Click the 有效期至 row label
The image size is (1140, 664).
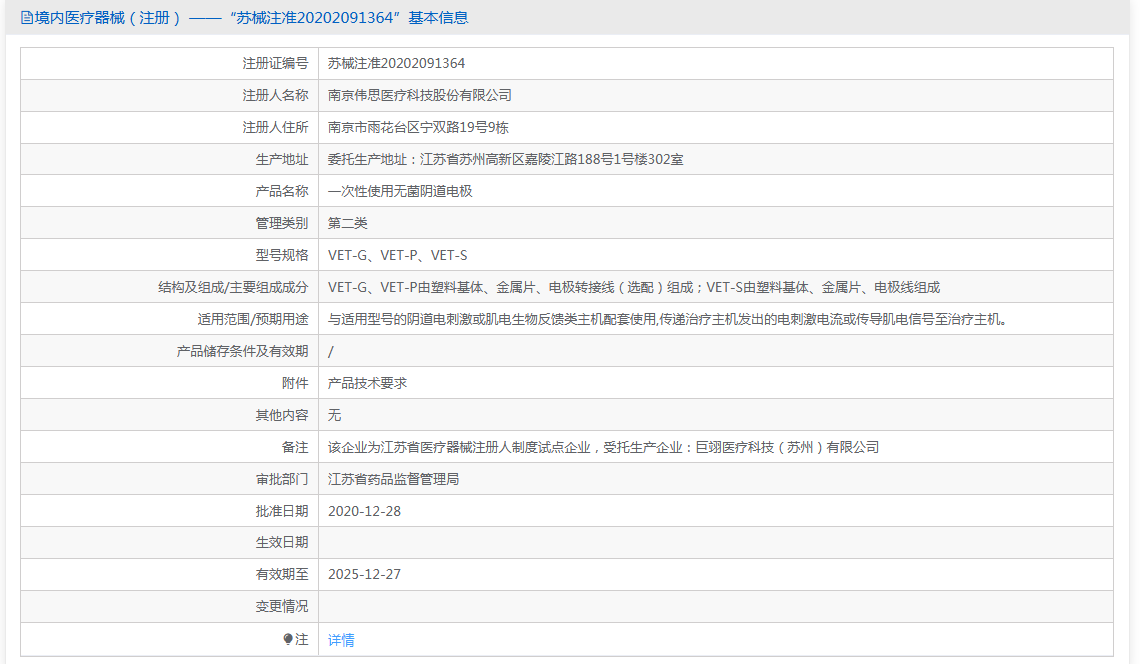[282, 575]
